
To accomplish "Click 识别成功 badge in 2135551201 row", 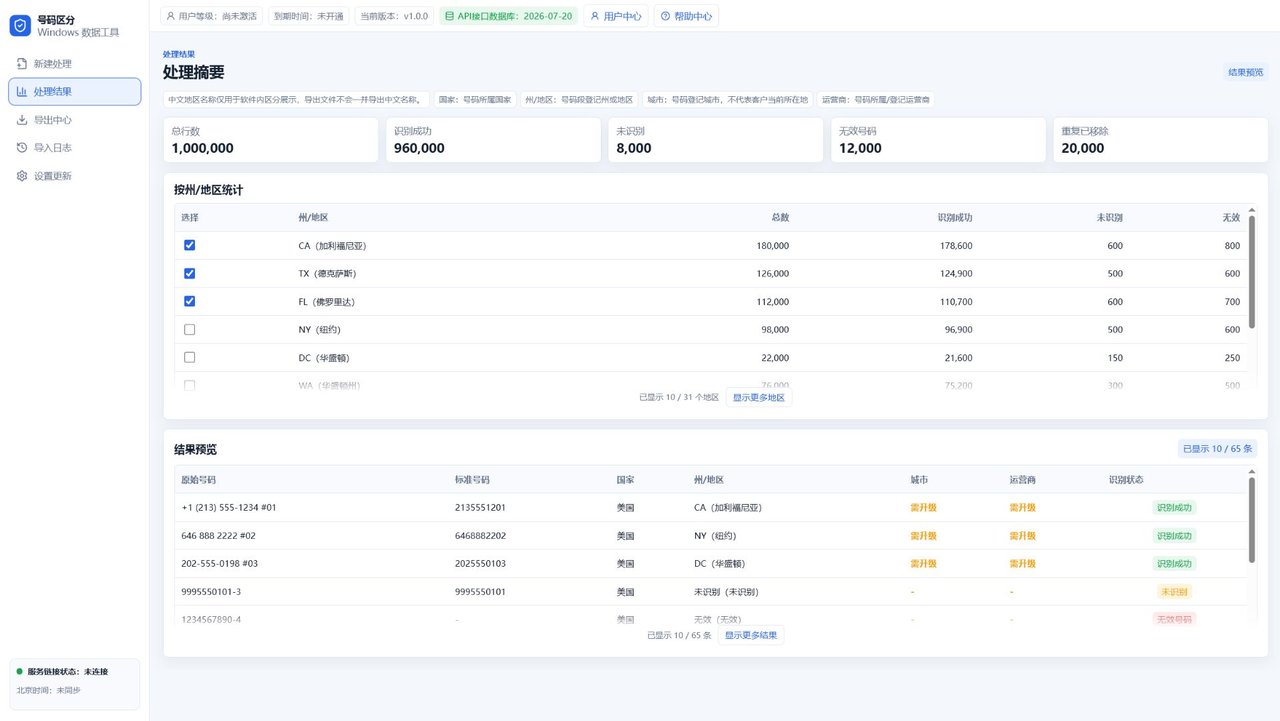I will click(x=1174, y=508).
